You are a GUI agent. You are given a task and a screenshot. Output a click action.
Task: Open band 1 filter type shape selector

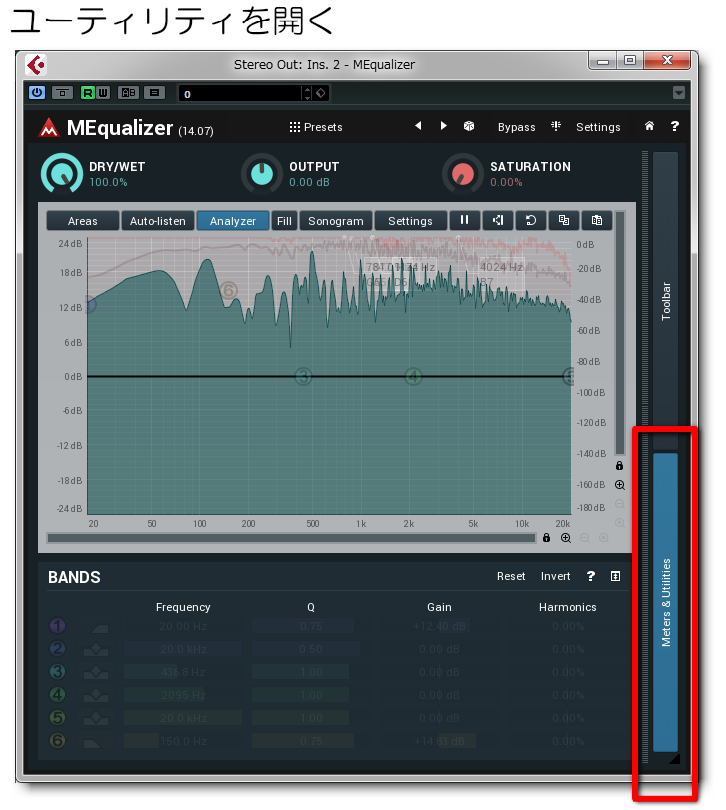click(97, 627)
